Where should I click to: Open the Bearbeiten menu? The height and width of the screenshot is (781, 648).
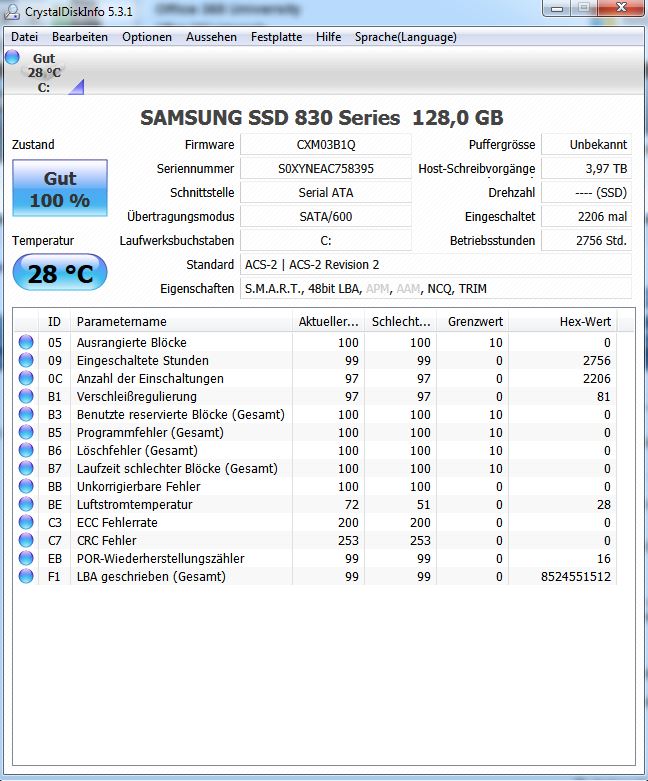(80, 37)
